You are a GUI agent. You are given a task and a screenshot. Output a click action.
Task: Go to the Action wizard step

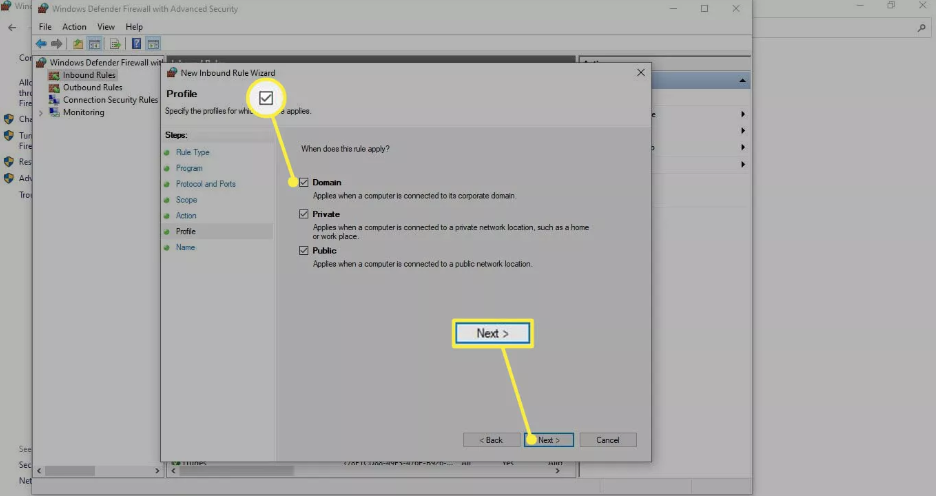tap(186, 215)
